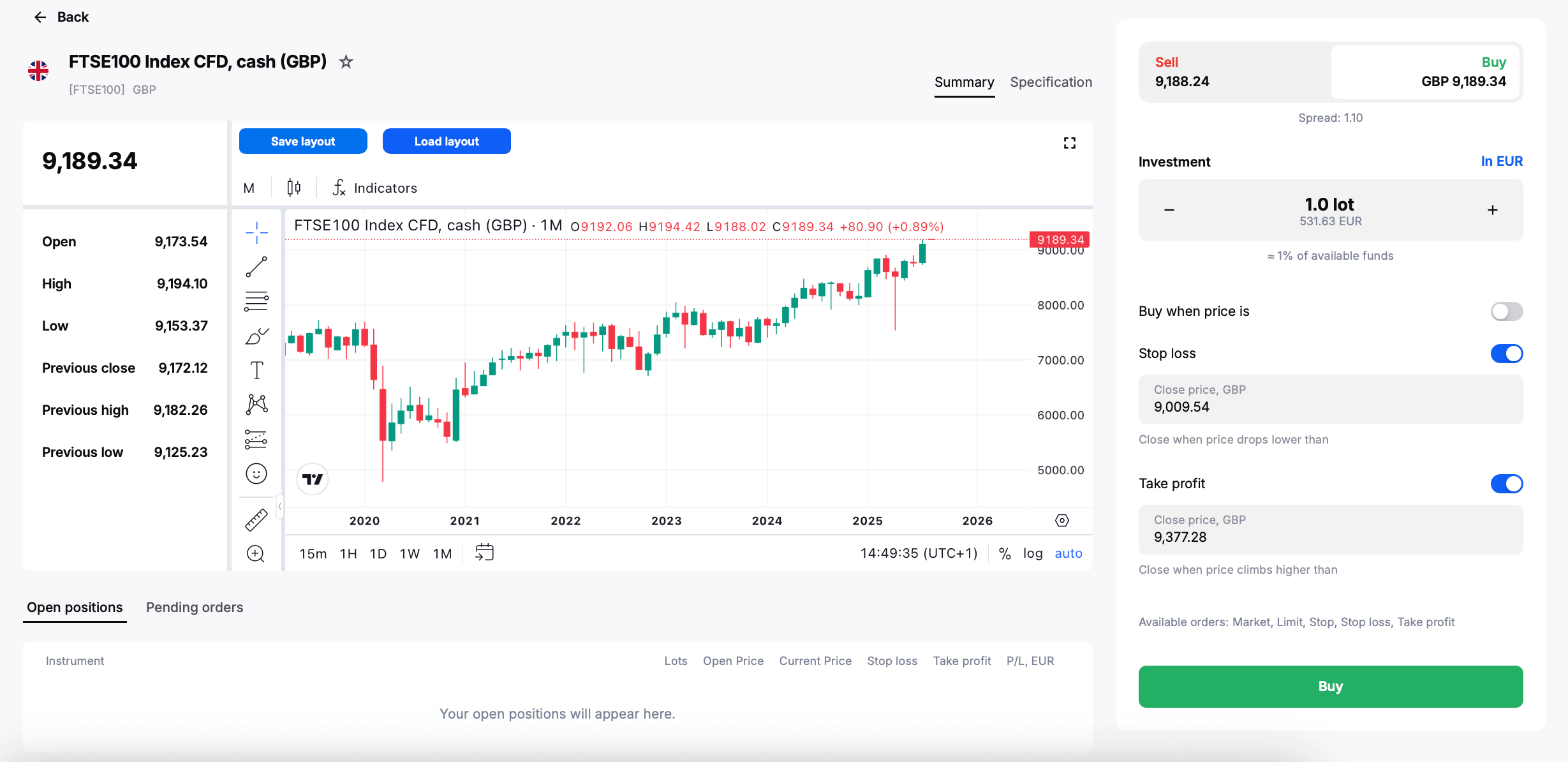Click the Lots column header
This screenshot has width=1568, height=762.
(676, 661)
